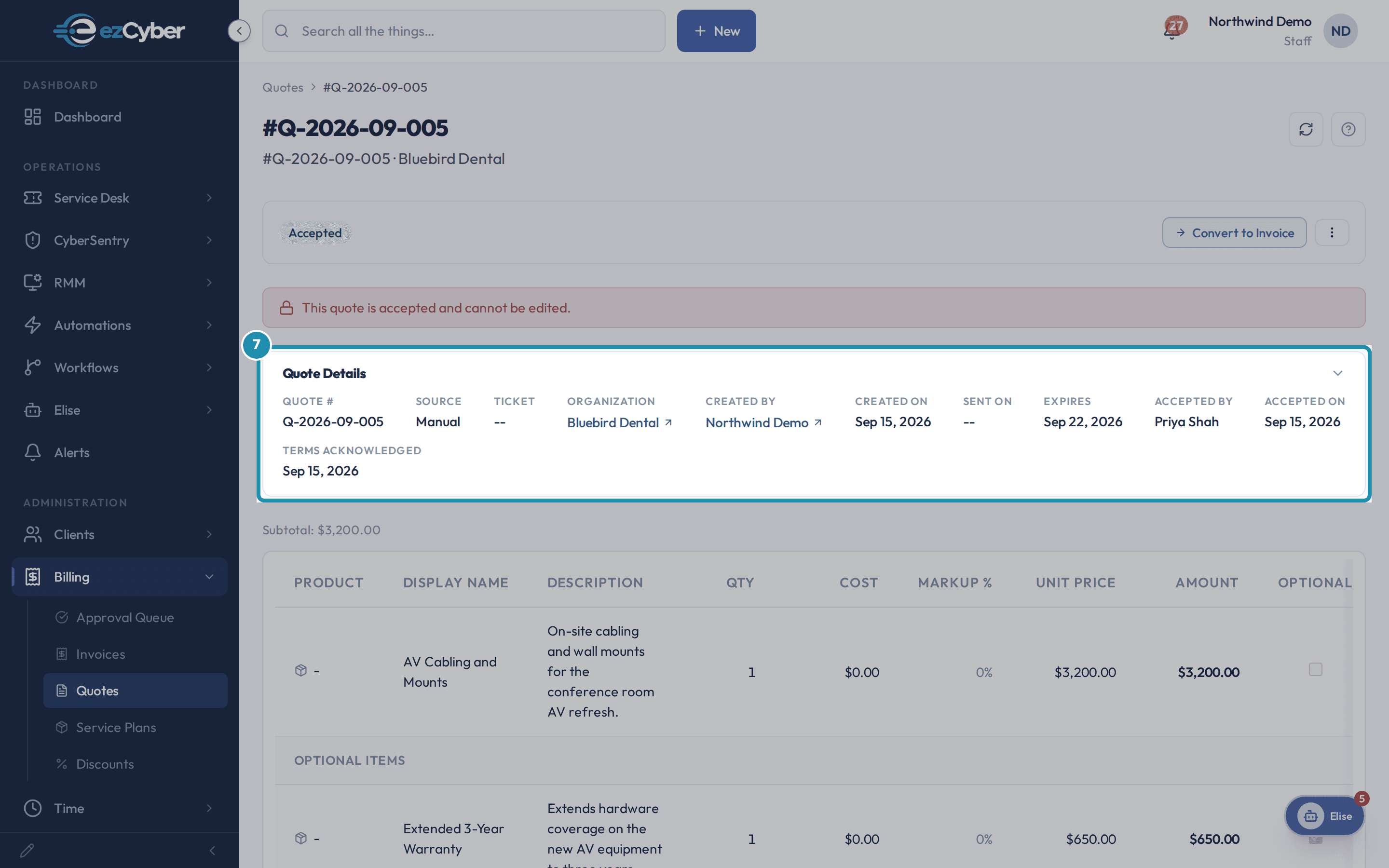Screen dimensions: 1389x868
Task: Go to the Dashboard menu item
Action: point(120,117)
